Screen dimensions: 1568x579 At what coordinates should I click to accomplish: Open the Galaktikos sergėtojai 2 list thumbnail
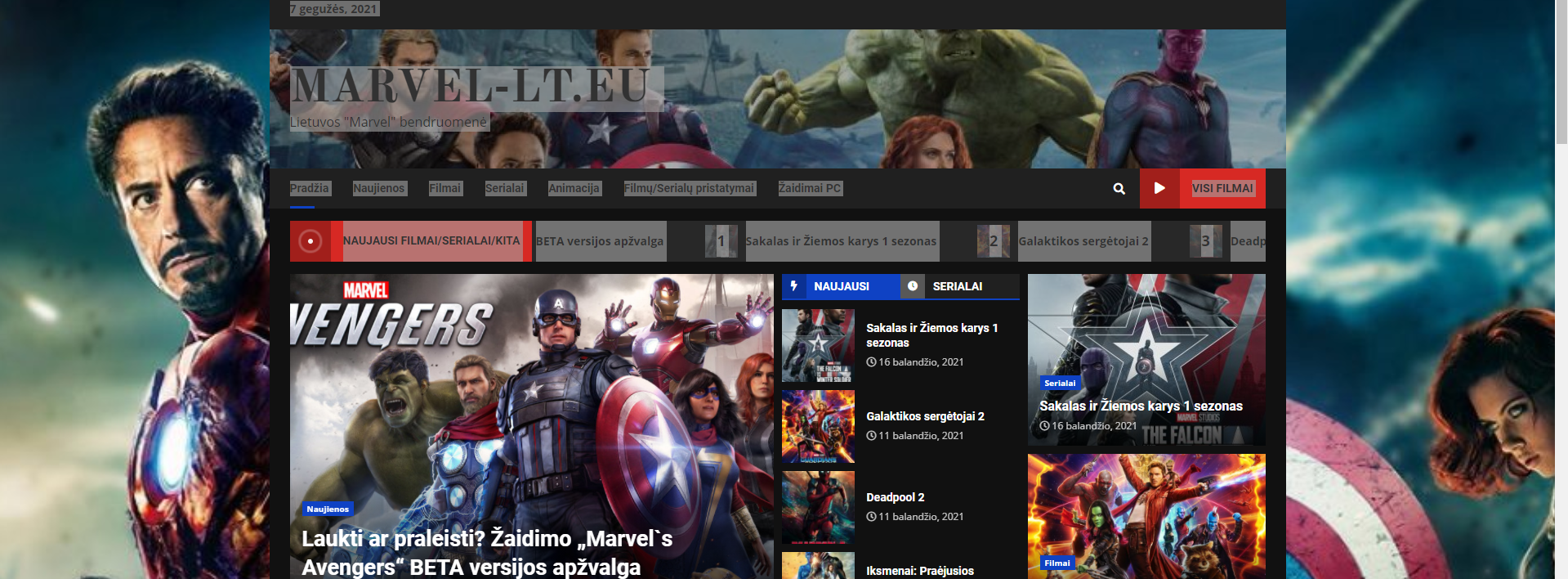[818, 426]
